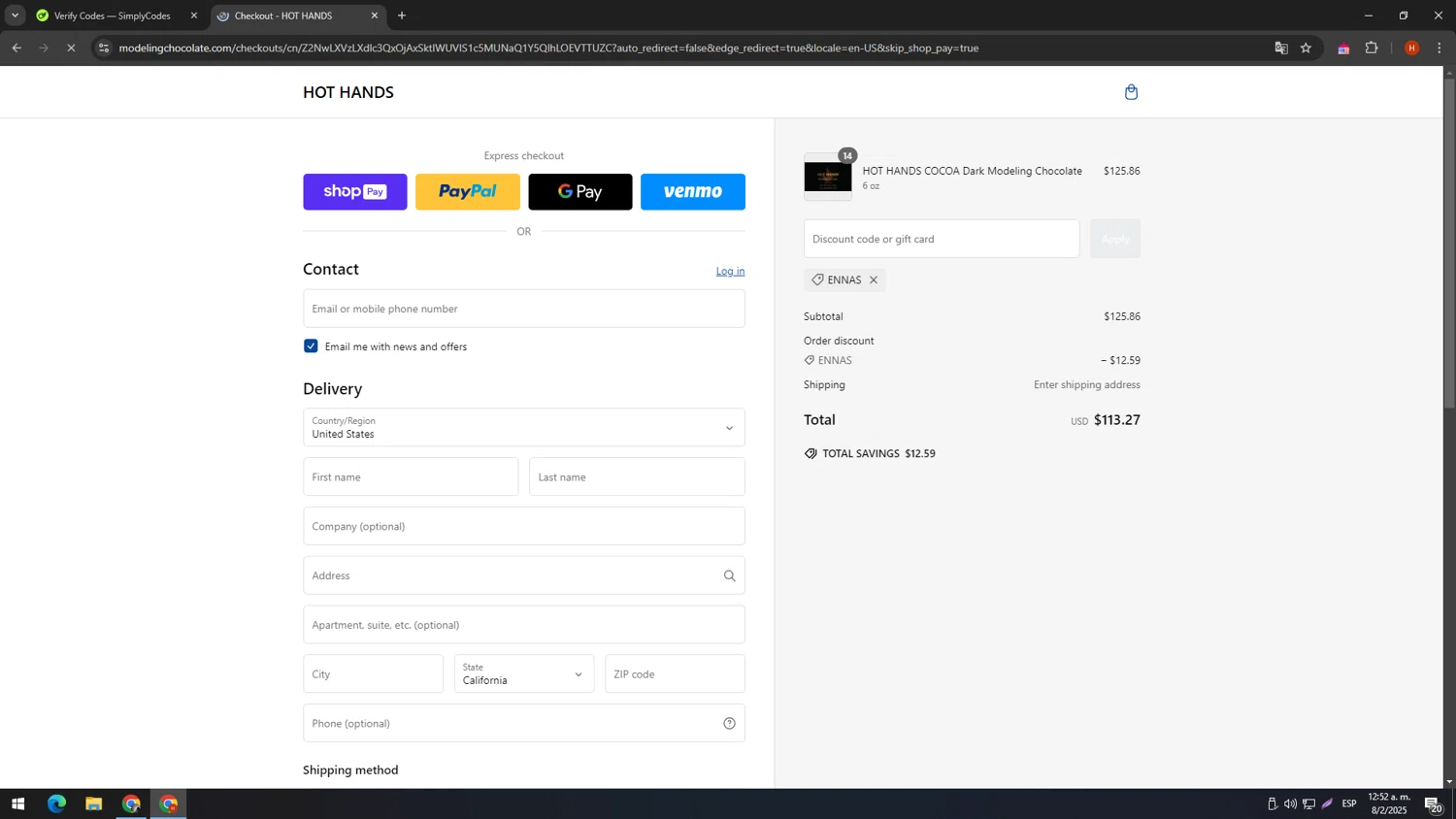
Task: Open the tab search dropdown arrow
Action: 15,16
